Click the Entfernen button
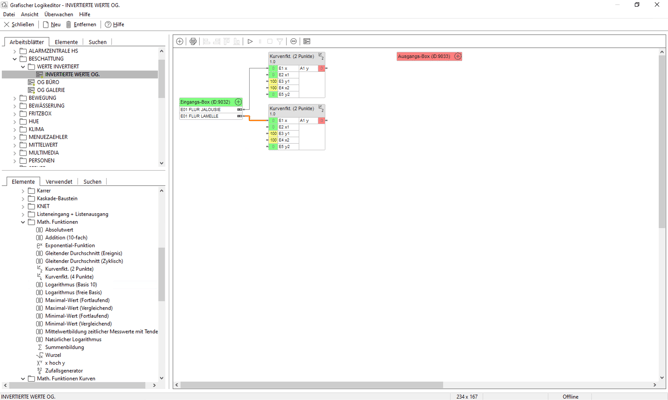This screenshot has width=668, height=400. click(x=81, y=25)
